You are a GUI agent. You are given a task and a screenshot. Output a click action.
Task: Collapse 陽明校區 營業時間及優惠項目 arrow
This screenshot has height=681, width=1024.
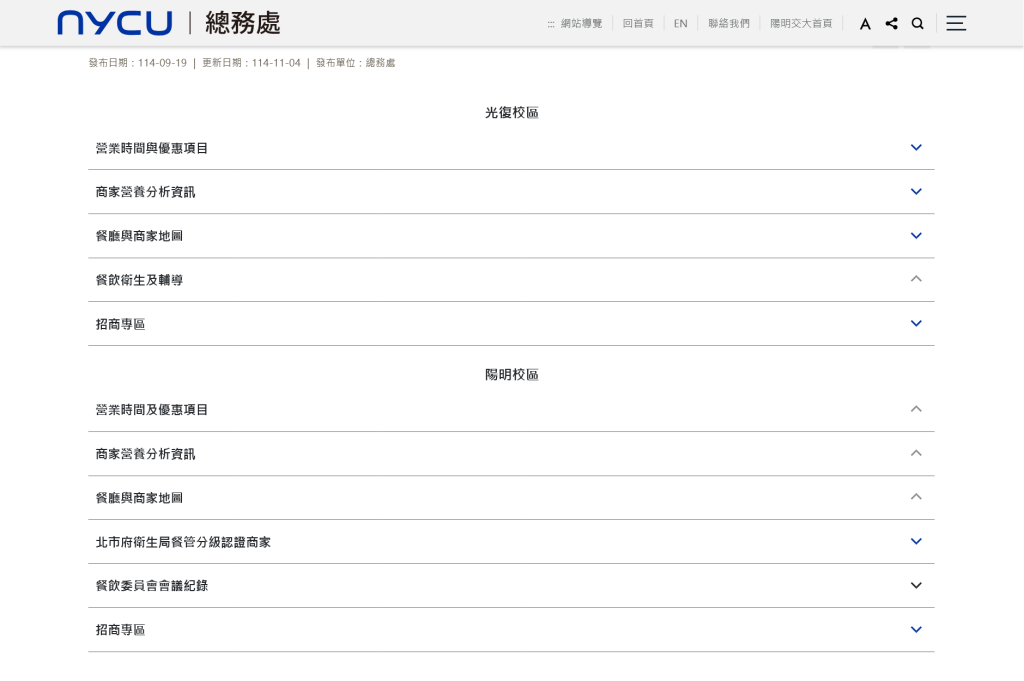click(x=916, y=409)
